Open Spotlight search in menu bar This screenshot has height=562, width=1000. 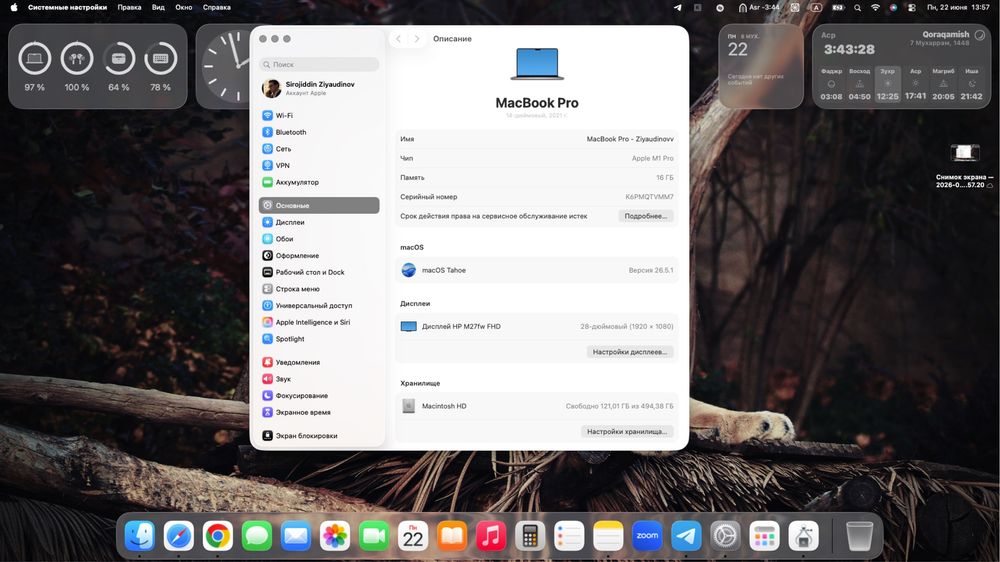[x=857, y=8]
